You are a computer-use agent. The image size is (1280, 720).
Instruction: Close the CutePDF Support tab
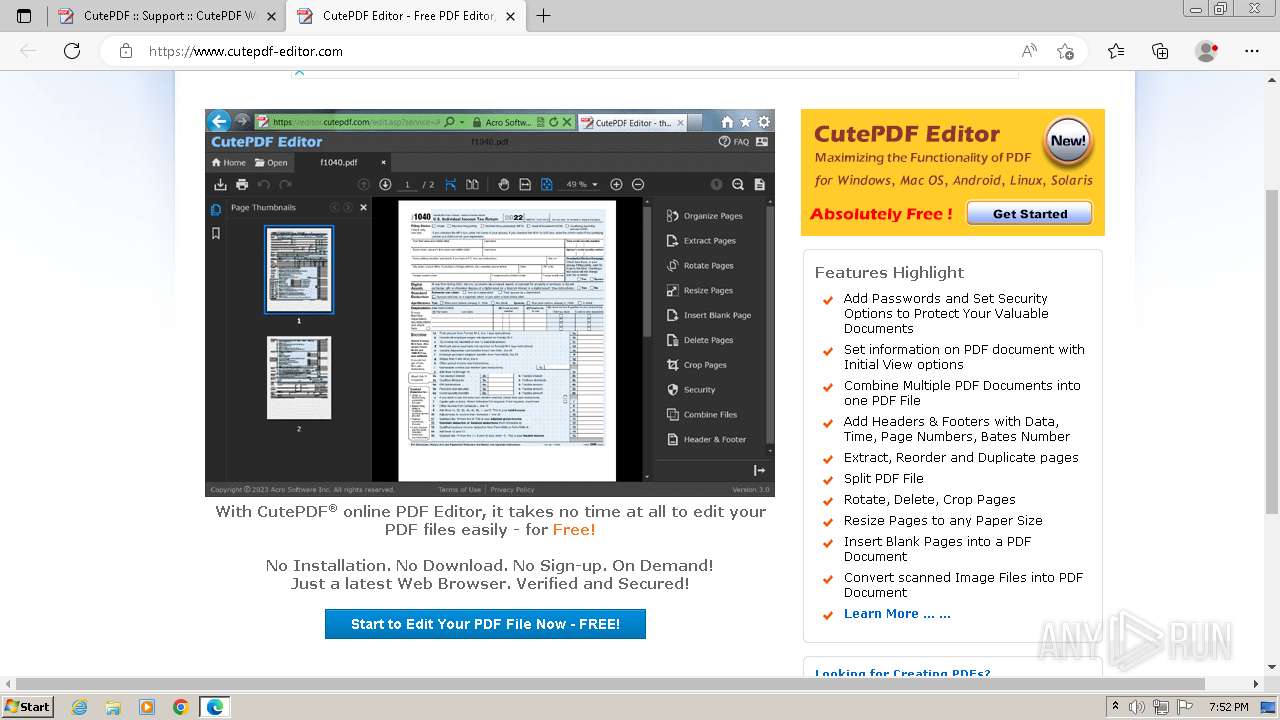point(271,16)
